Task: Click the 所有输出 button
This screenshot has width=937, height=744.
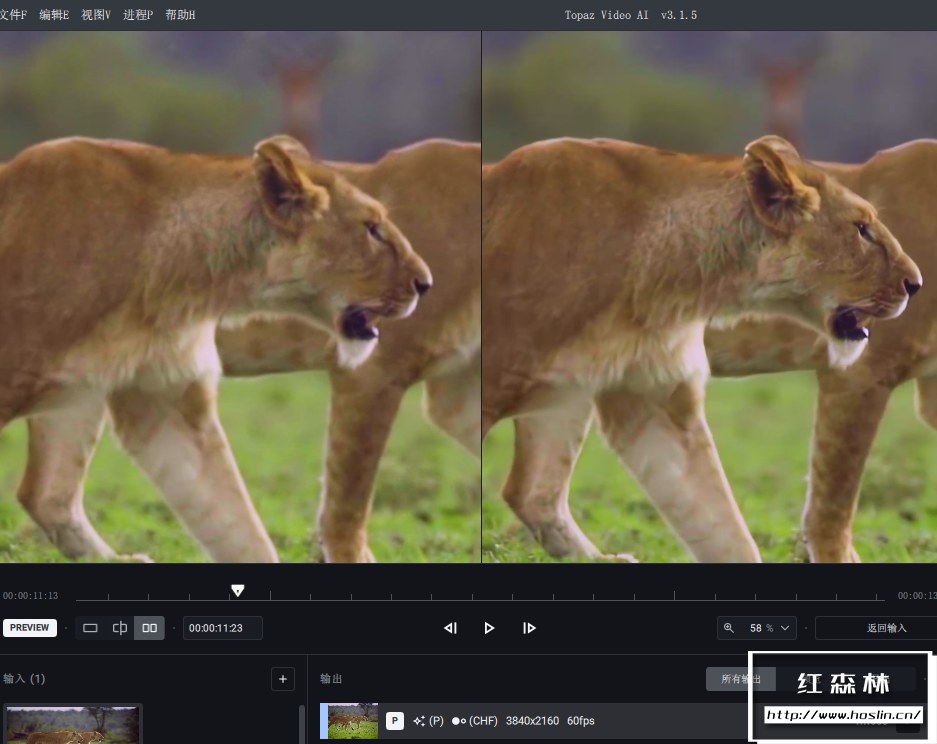Action: tap(741, 679)
